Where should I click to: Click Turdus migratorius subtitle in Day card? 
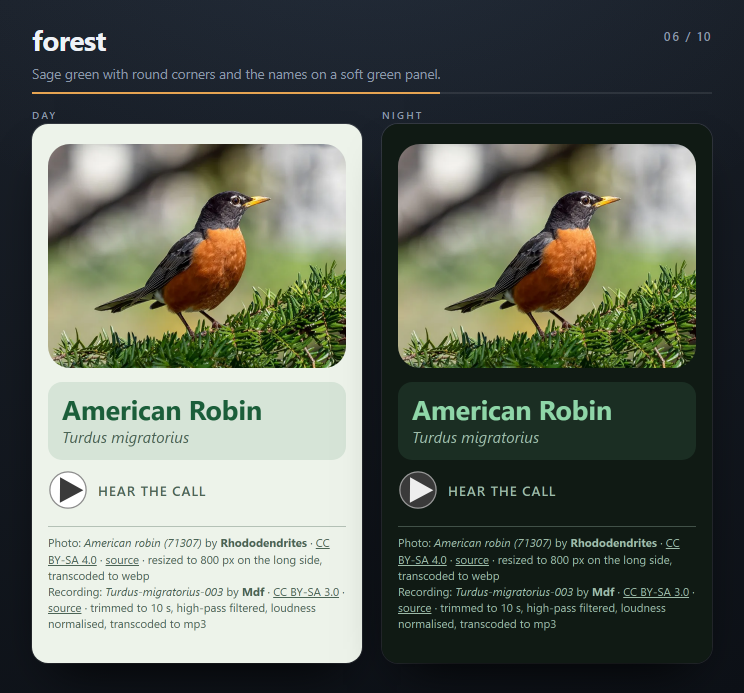[x=126, y=438]
